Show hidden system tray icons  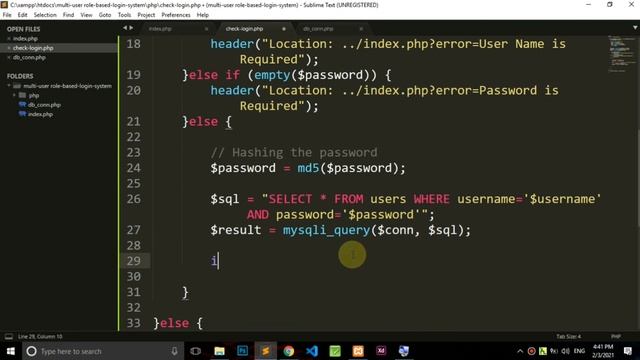pos(520,351)
